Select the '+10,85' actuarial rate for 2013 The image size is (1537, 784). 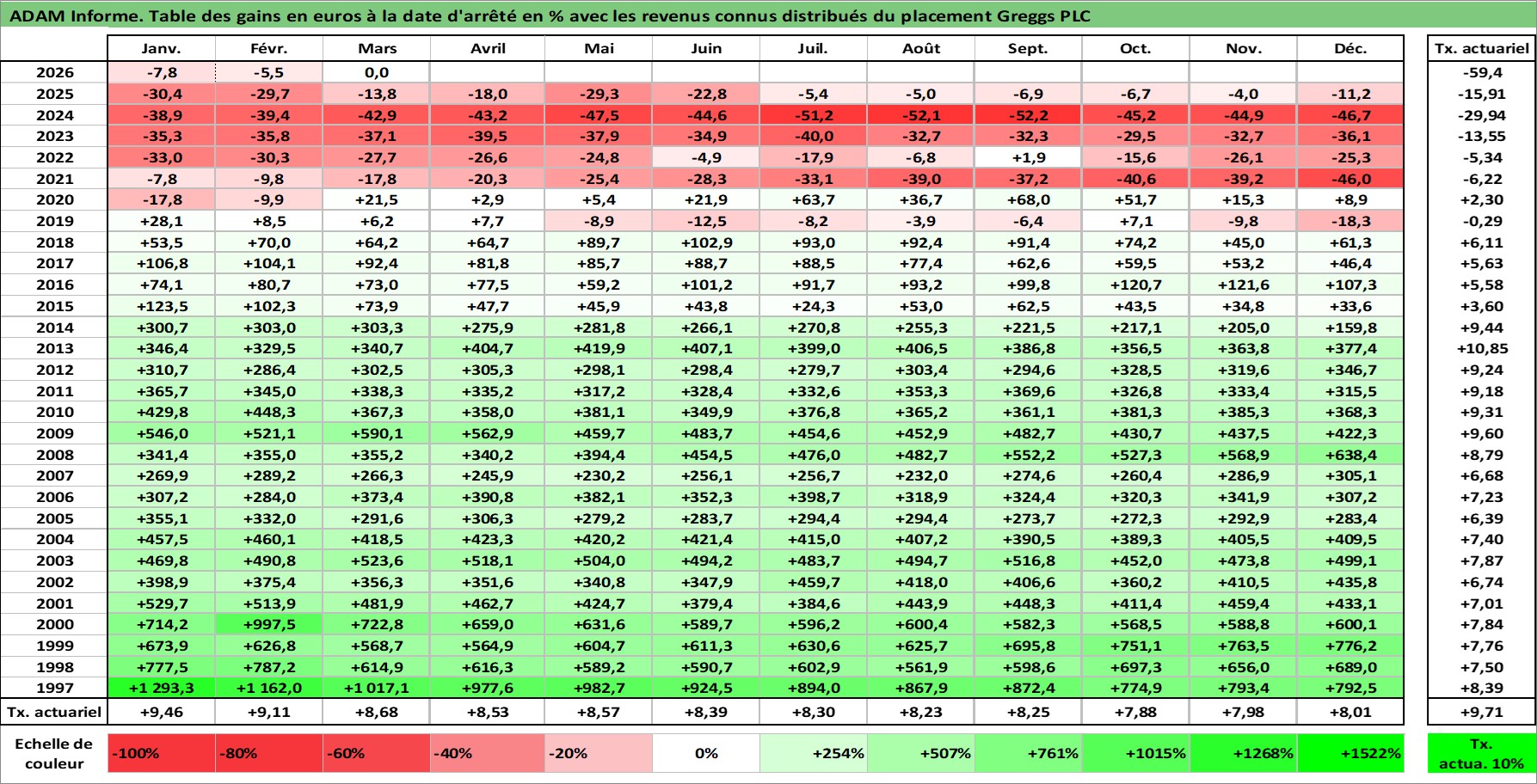click(1481, 348)
